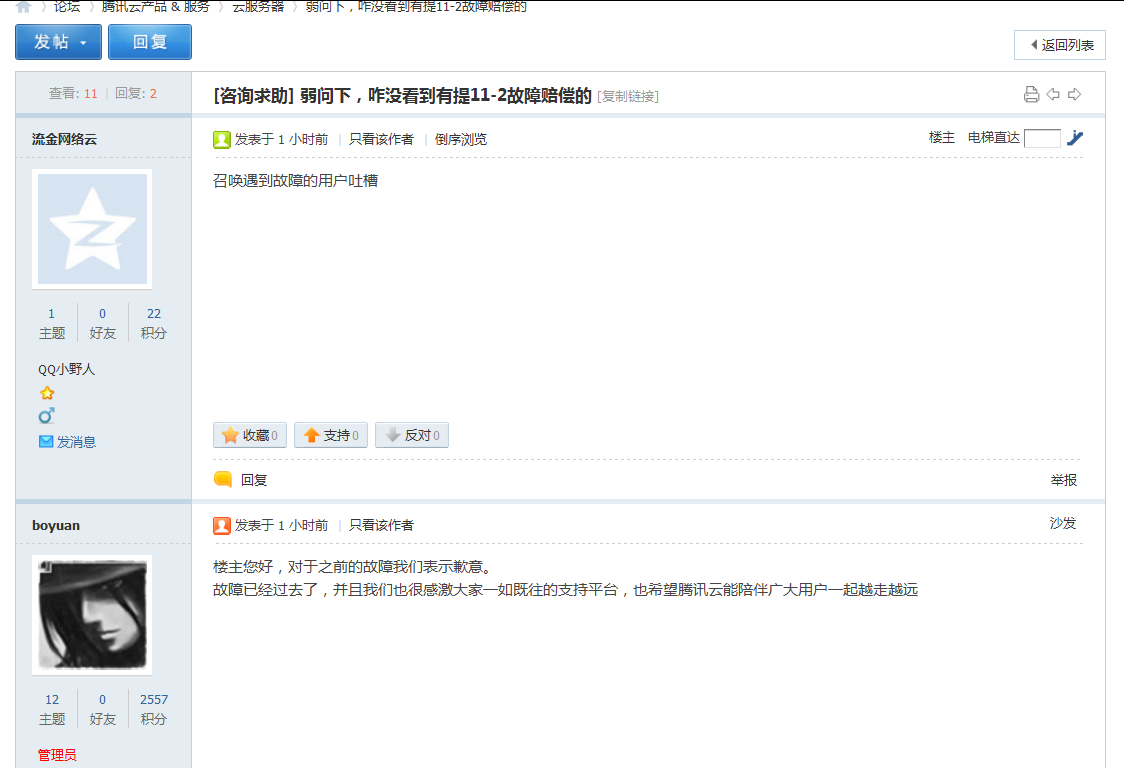This screenshot has height=768, width=1124.
Task: Click the male gender icon
Action: (x=47, y=416)
